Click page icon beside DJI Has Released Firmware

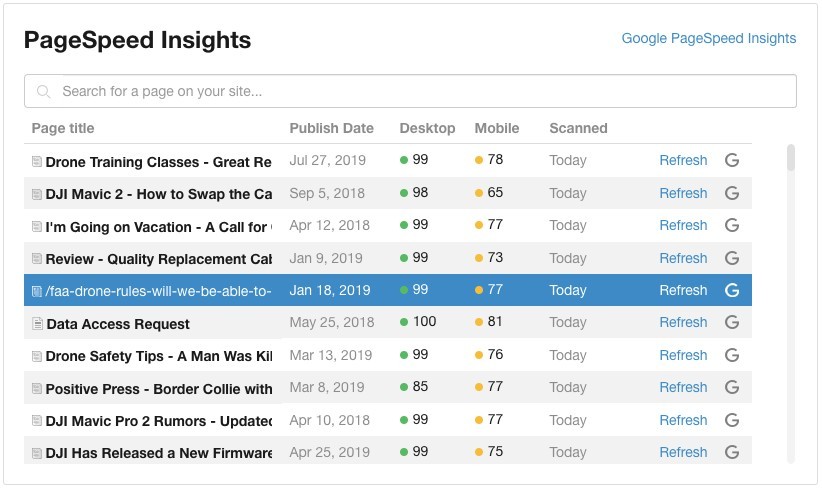pos(37,453)
